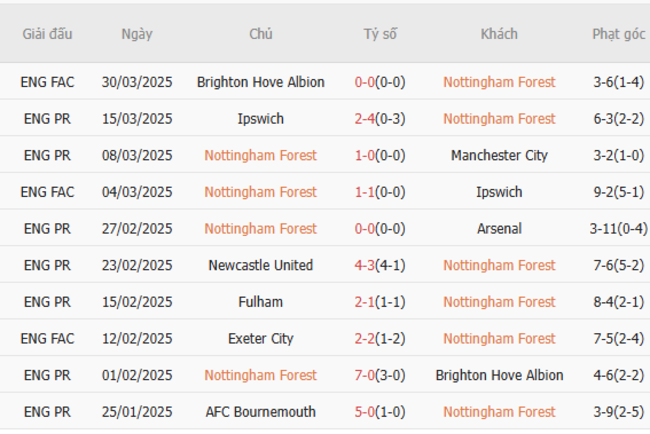Open the Arsenal team link

tap(499, 229)
